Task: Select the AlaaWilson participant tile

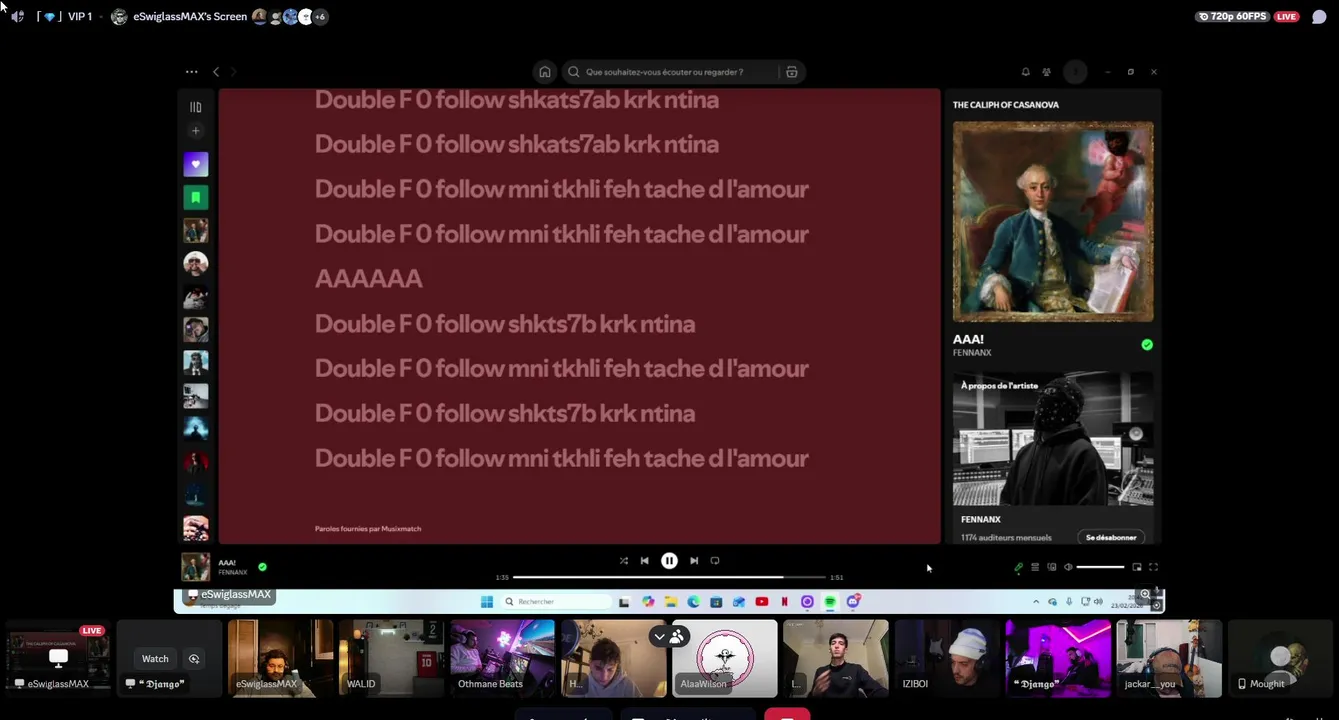Action: click(x=725, y=658)
